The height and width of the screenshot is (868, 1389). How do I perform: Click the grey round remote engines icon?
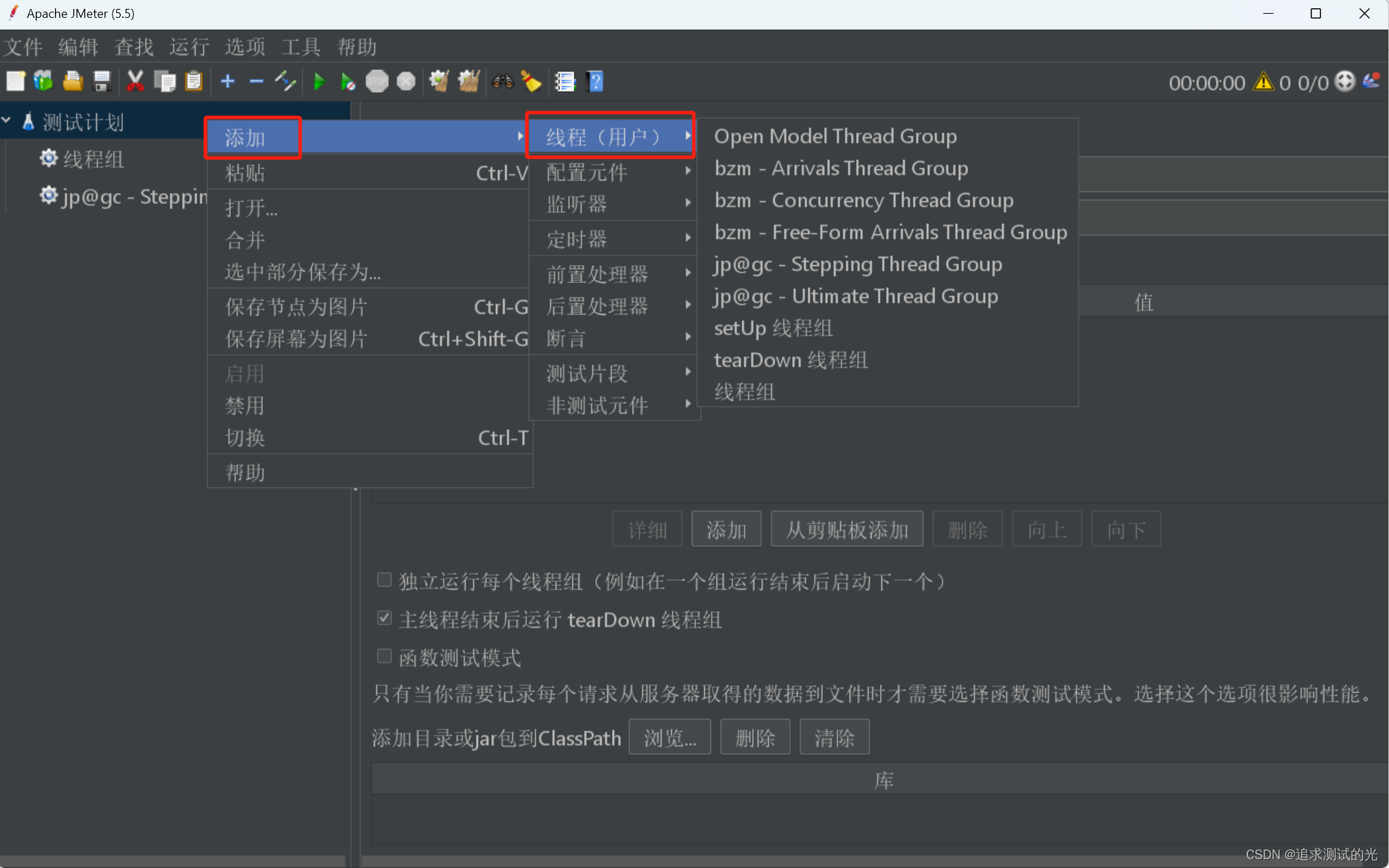[x=1344, y=82]
